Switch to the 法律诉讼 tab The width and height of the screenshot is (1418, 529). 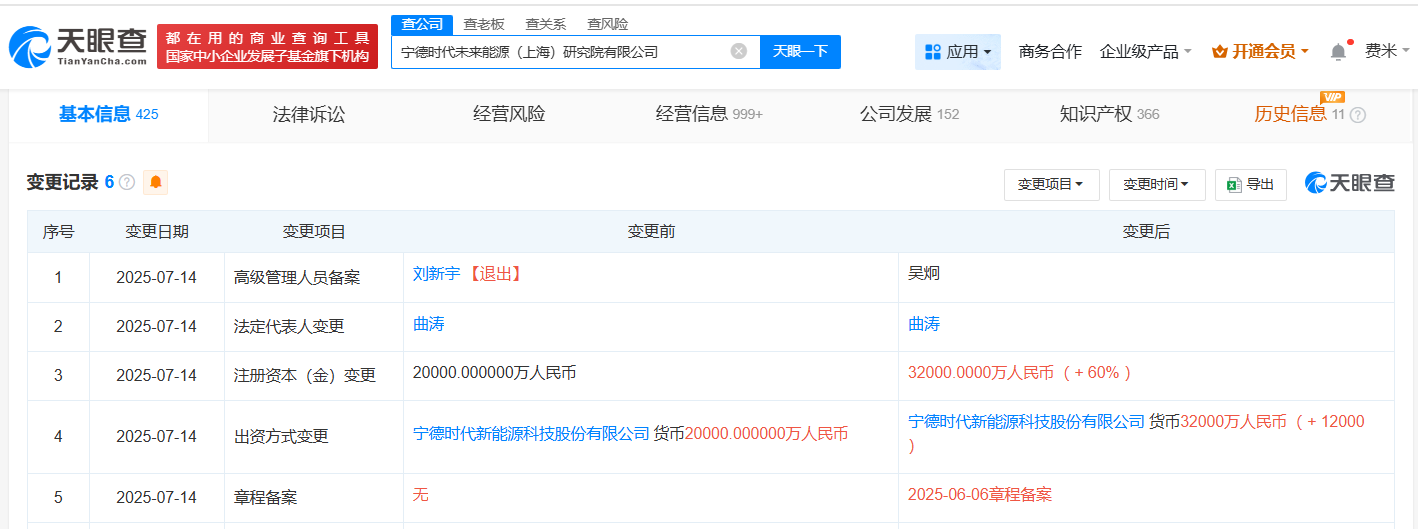[x=309, y=114]
